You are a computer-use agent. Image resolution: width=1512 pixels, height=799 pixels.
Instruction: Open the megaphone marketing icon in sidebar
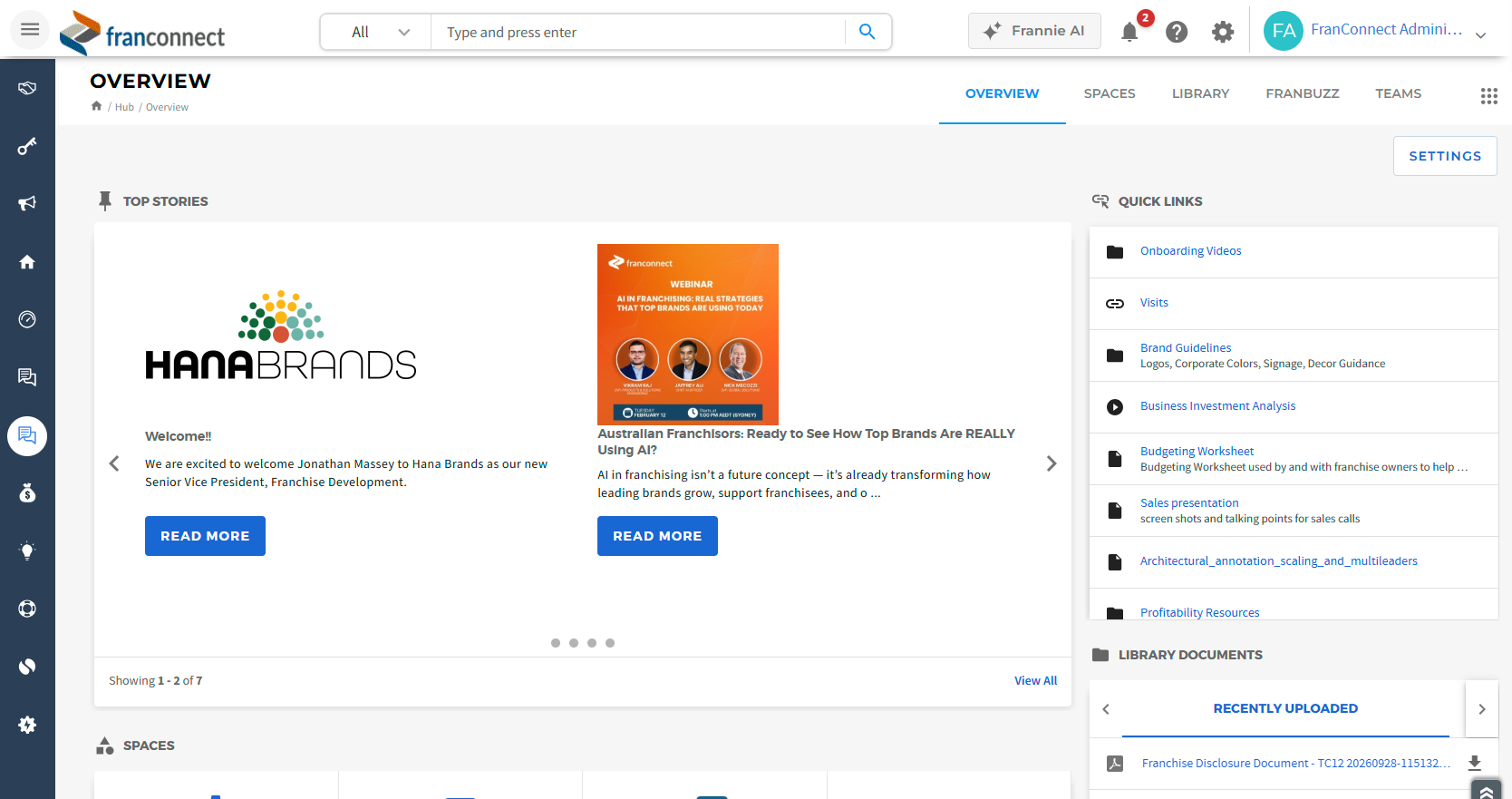(x=27, y=203)
